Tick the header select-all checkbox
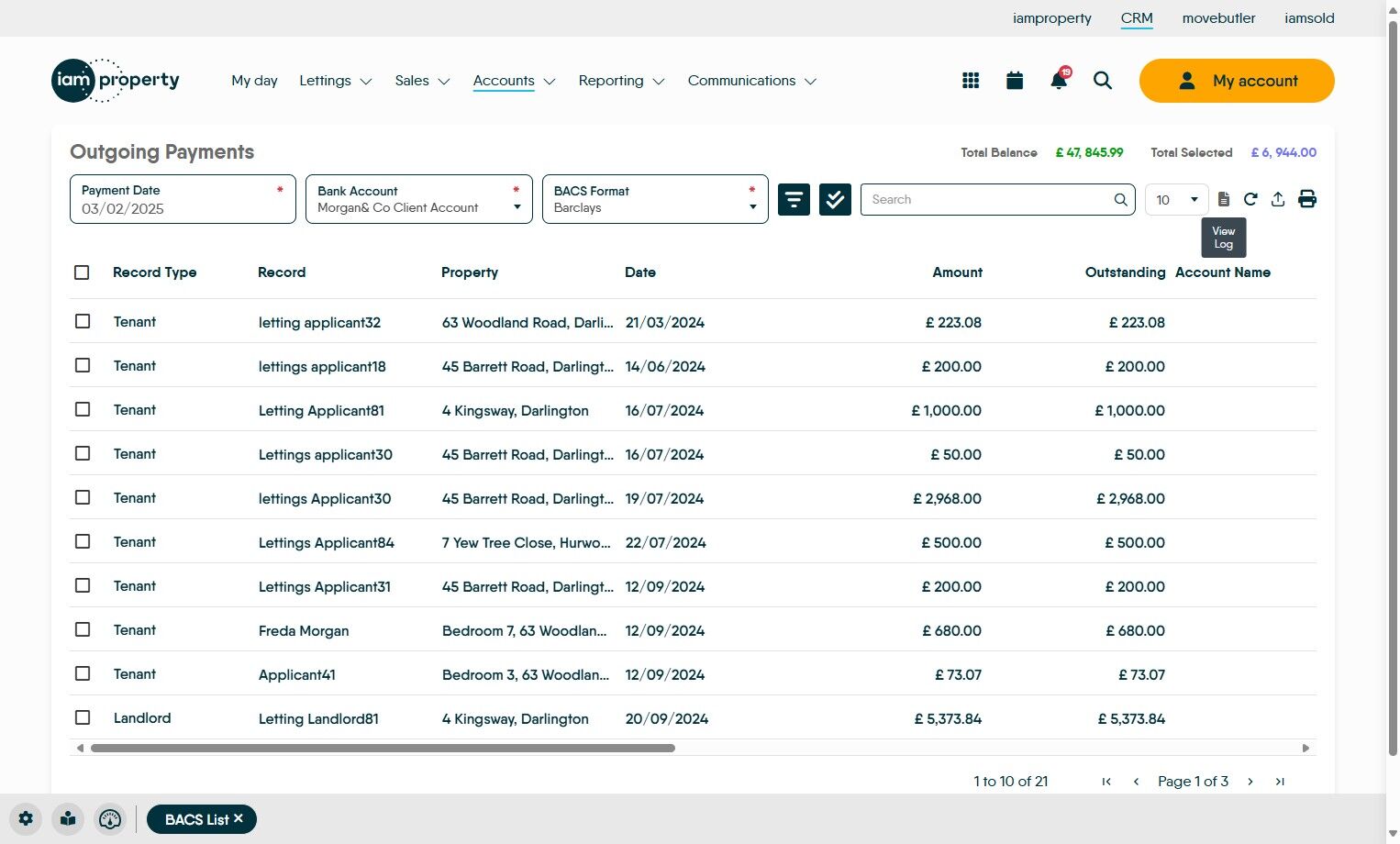This screenshot has height=844, width=1400. (82, 272)
